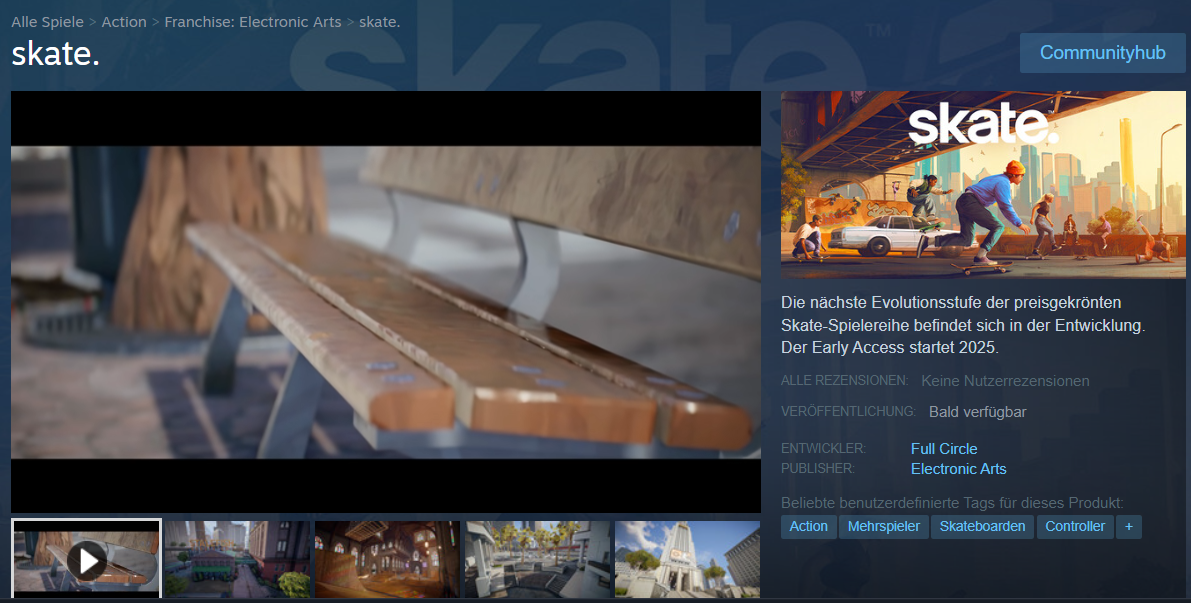Select the city street screenshot thumbnail
Viewport: 1191px width, 603px height.
[x=237, y=560]
